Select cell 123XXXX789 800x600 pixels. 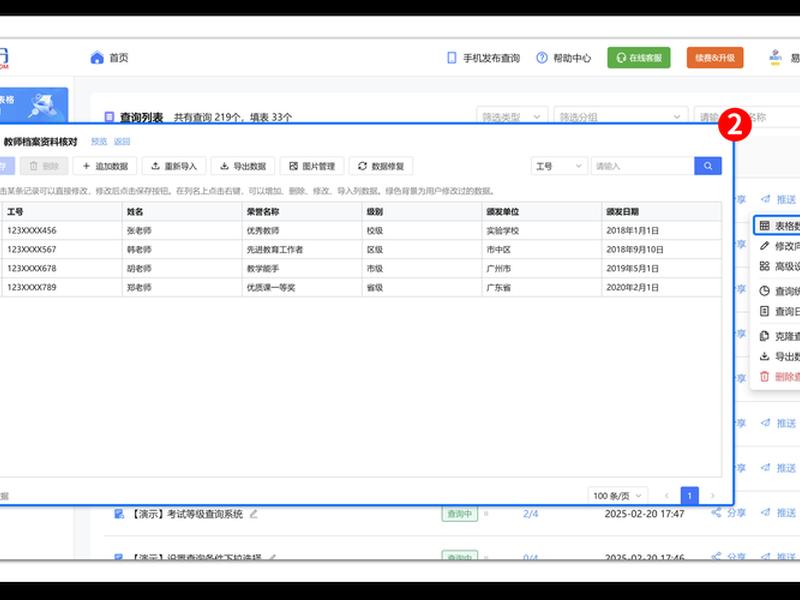click(62, 287)
